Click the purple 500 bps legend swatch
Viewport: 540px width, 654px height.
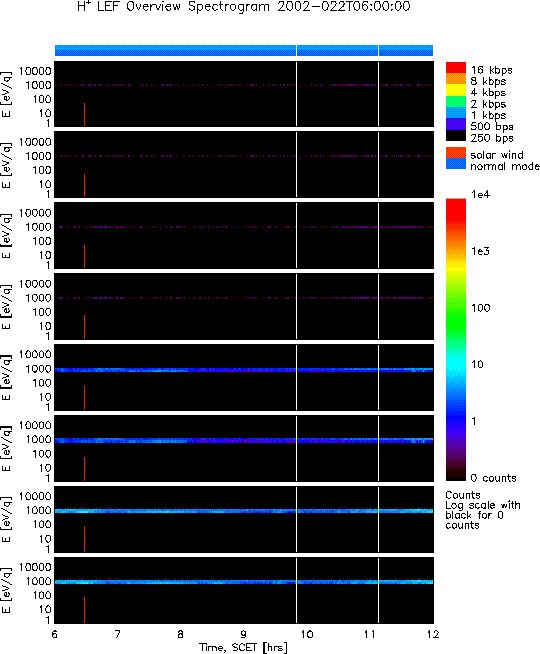(x=456, y=124)
